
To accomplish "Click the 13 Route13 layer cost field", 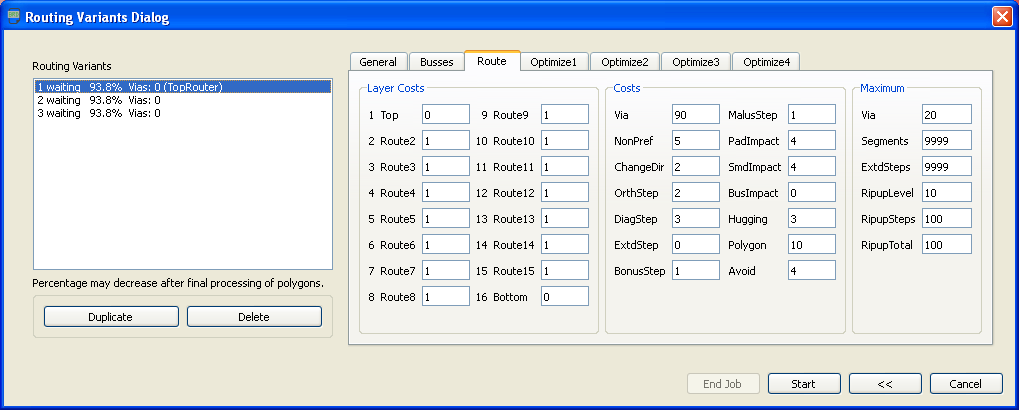I will tap(565, 219).
